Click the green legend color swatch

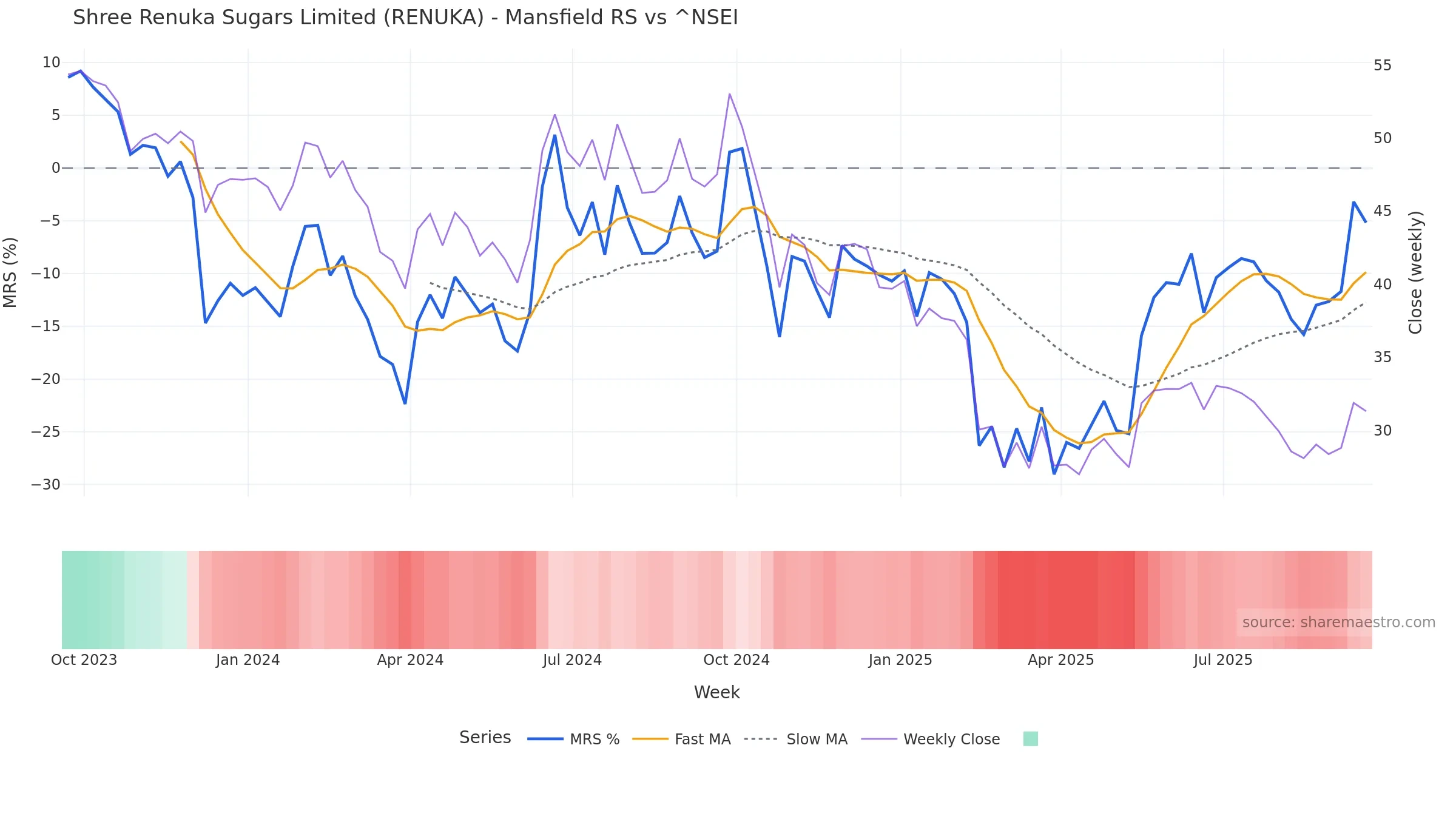[1030, 739]
